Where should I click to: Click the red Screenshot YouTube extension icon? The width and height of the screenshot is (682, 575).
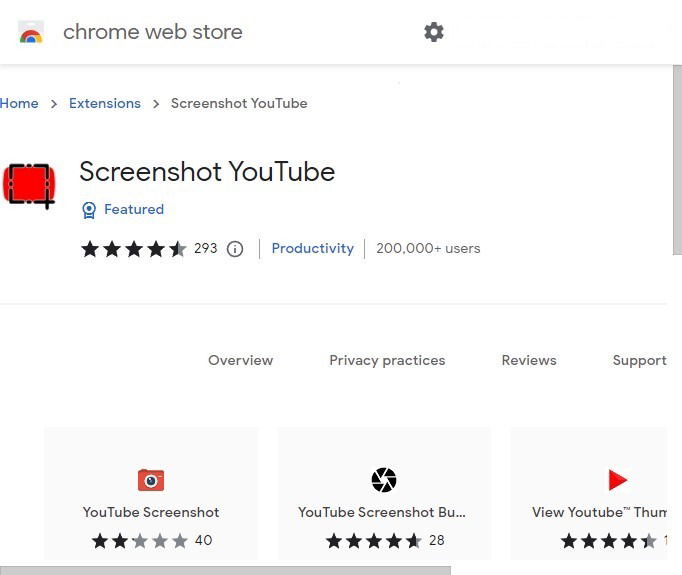pos(29,185)
